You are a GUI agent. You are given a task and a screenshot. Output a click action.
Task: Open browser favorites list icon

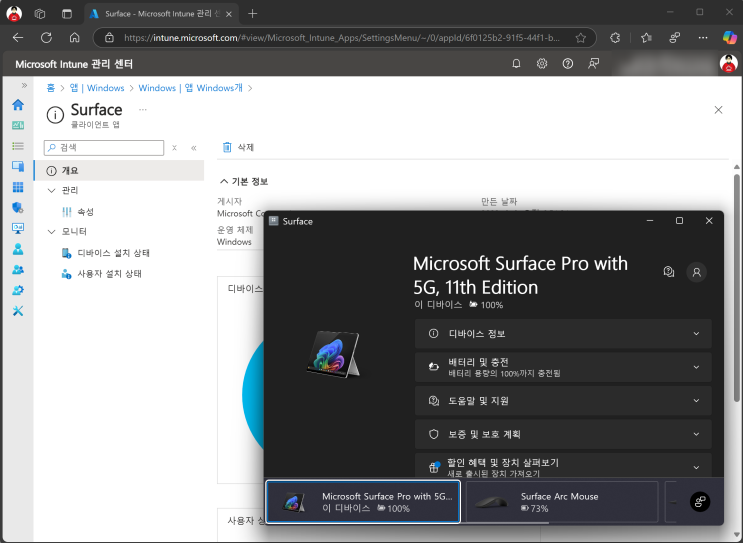(646, 37)
